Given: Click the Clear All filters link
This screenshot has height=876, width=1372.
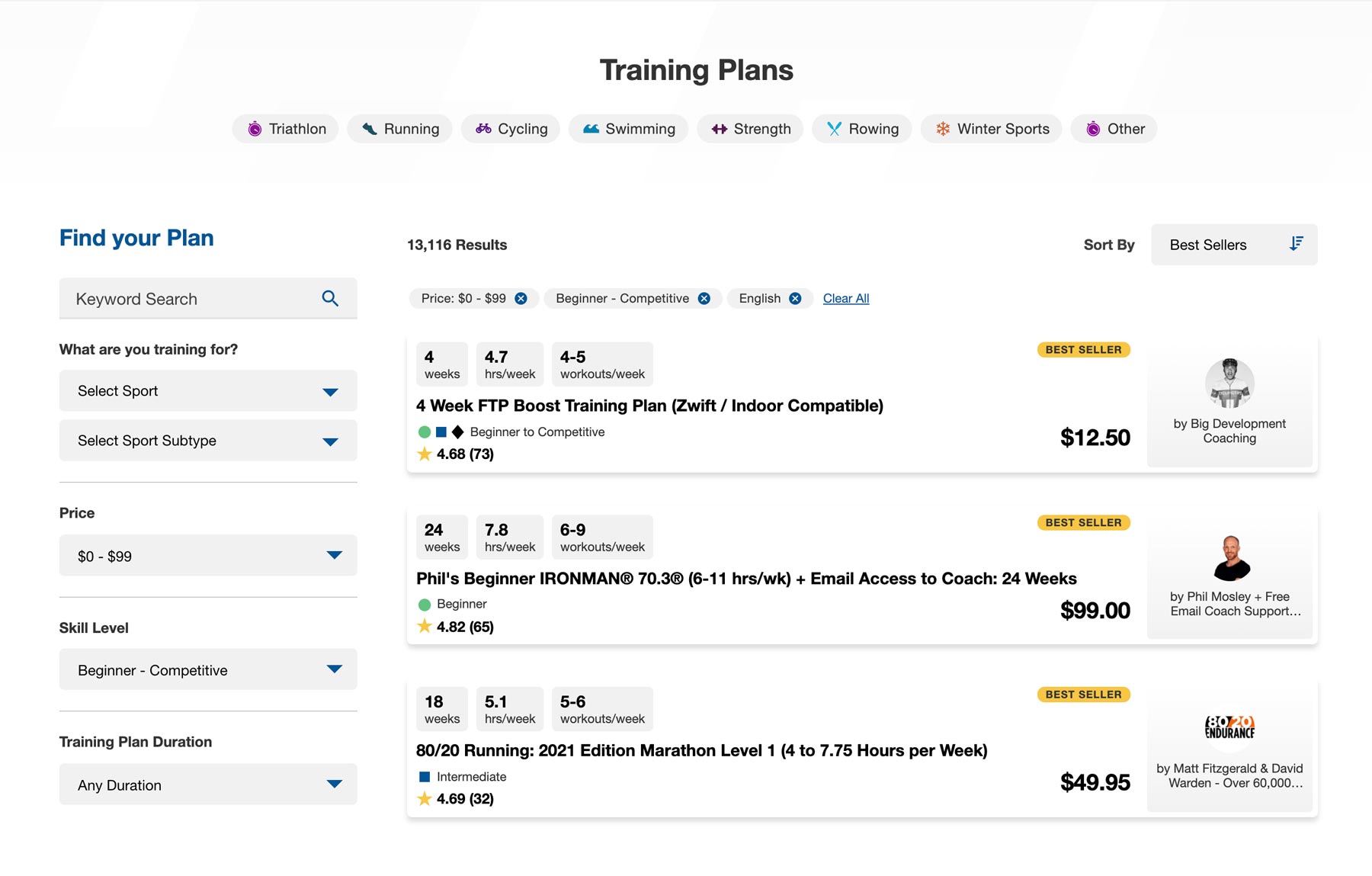Looking at the screenshot, I should pyautogui.click(x=846, y=298).
